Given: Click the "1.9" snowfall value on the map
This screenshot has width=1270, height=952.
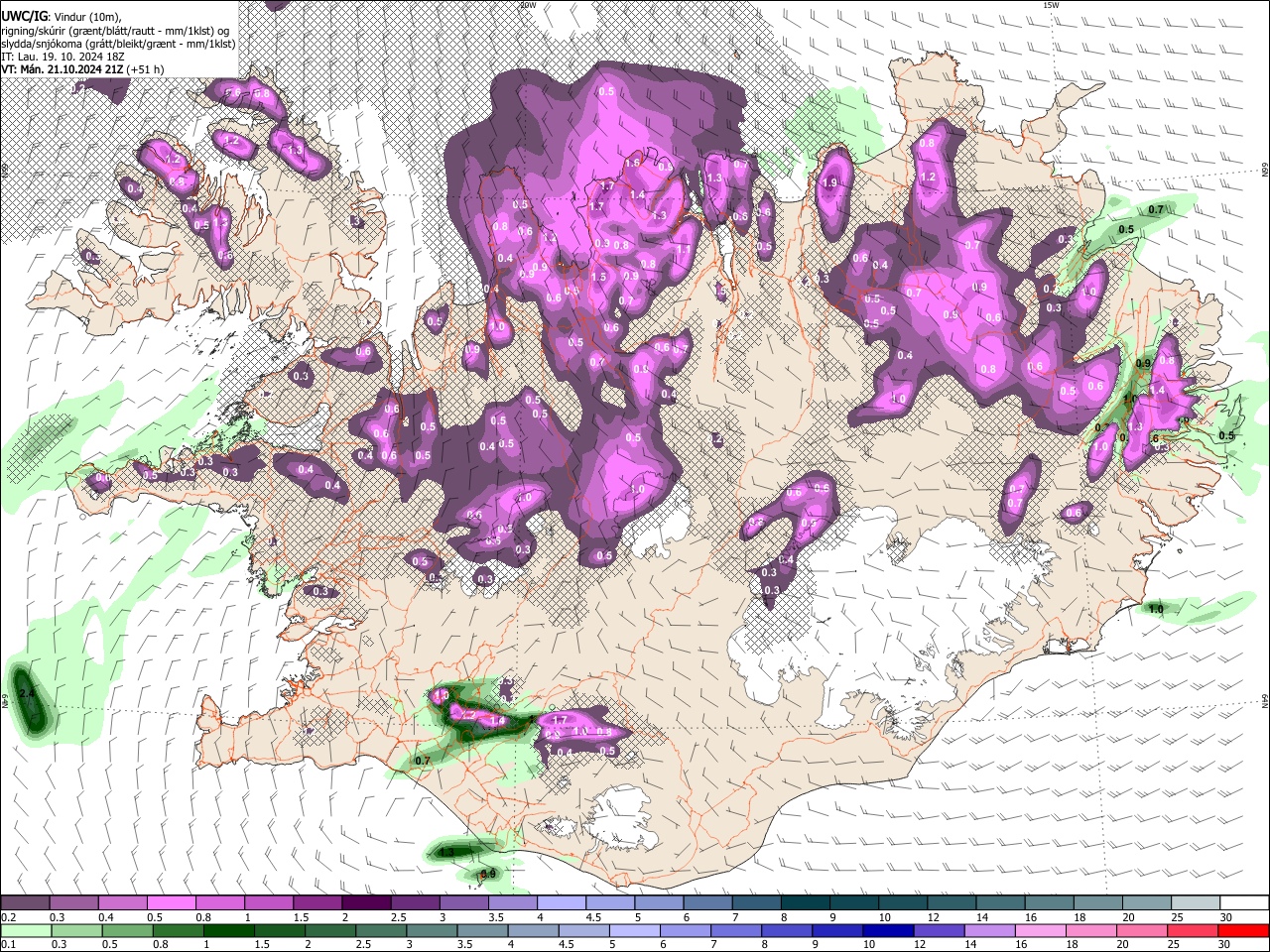Looking at the screenshot, I should click(829, 182).
